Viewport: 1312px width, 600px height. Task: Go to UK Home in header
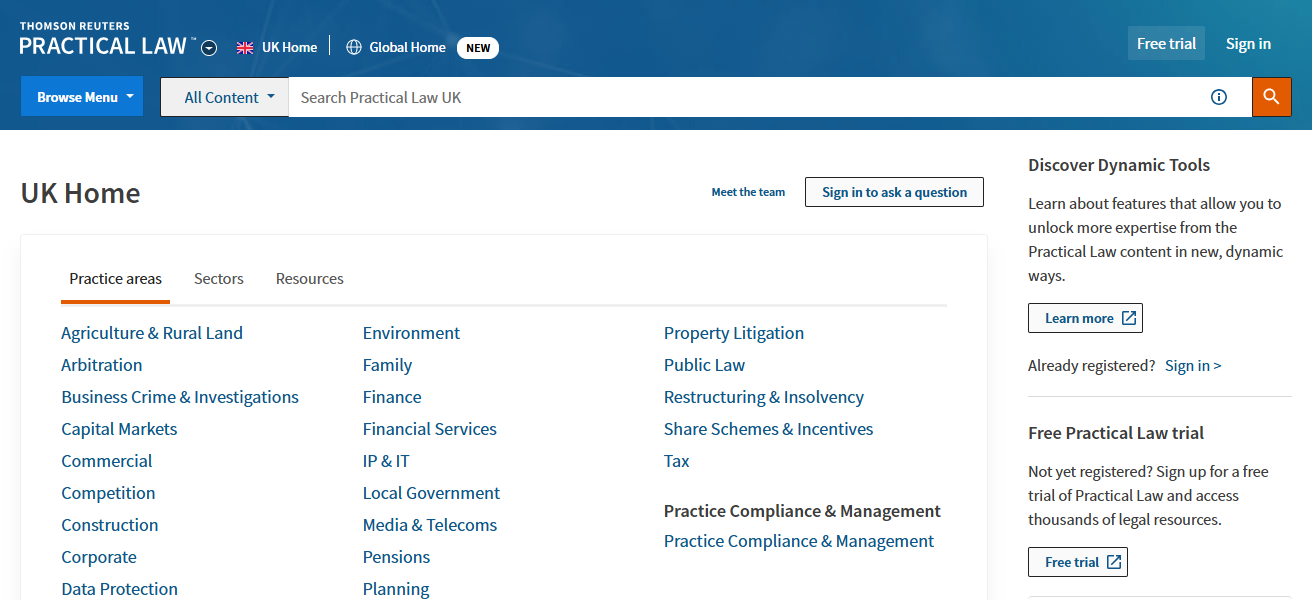tap(289, 47)
